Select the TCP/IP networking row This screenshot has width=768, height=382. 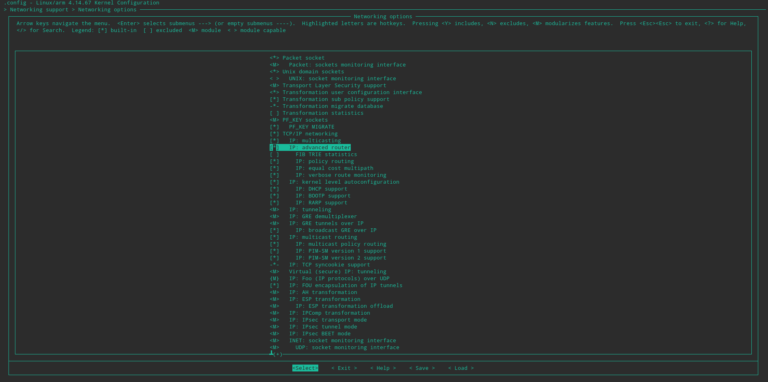coord(303,134)
